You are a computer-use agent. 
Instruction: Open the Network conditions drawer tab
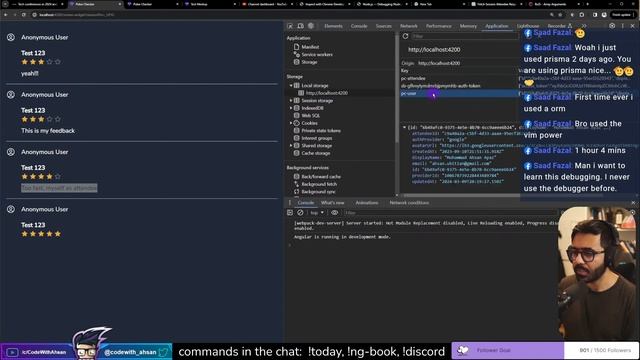tap(409, 202)
